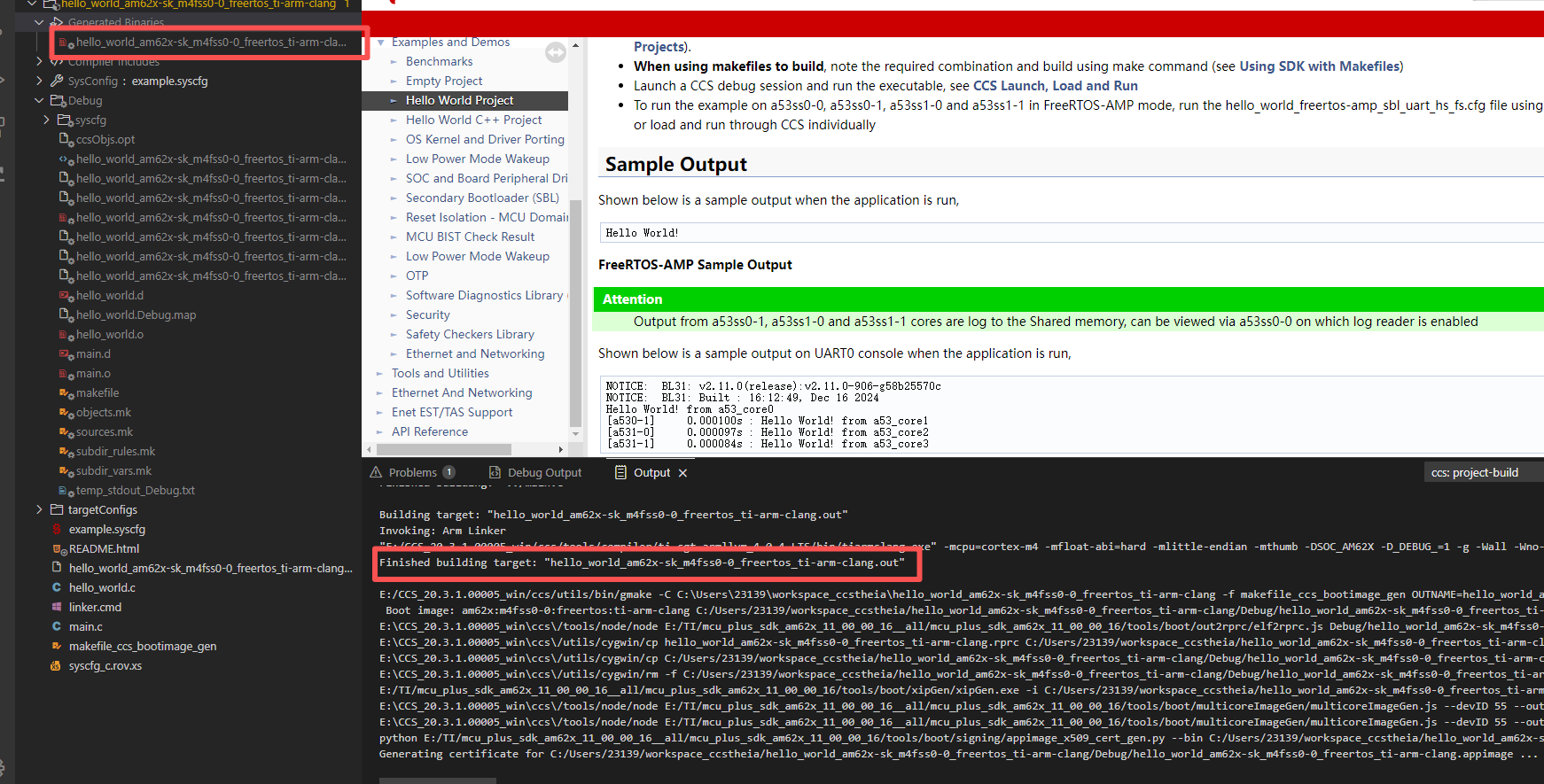Click the file icon next to hello_world.Debug.map

tap(66, 314)
